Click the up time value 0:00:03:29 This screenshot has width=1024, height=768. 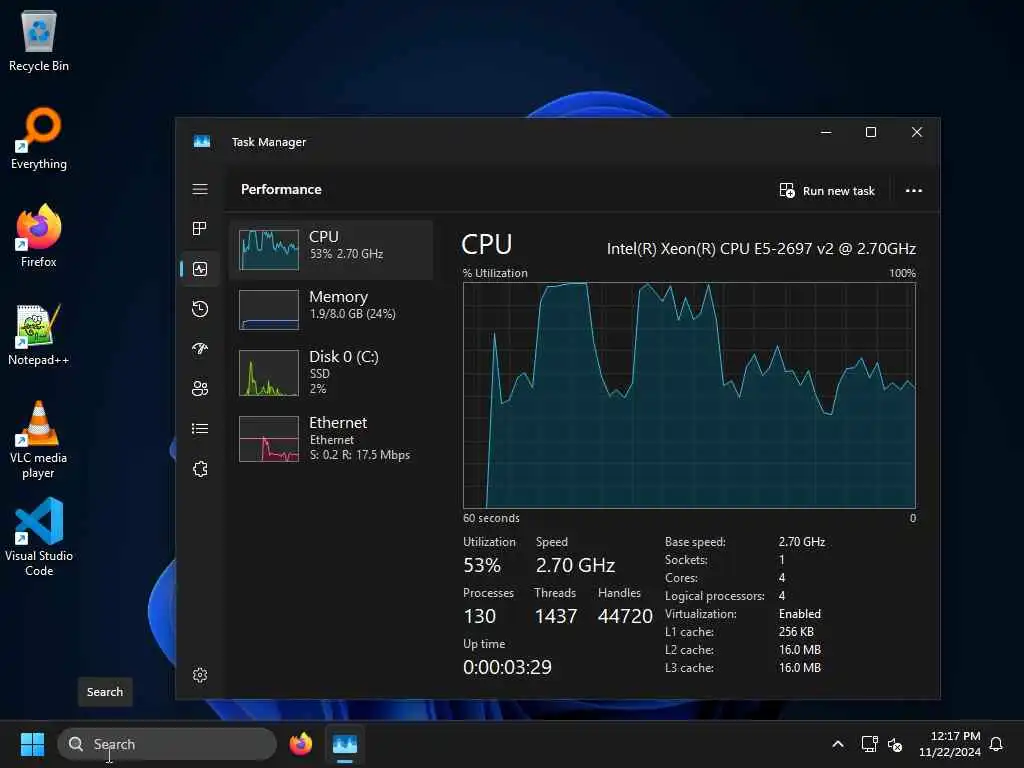pyautogui.click(x=507, y=667)
